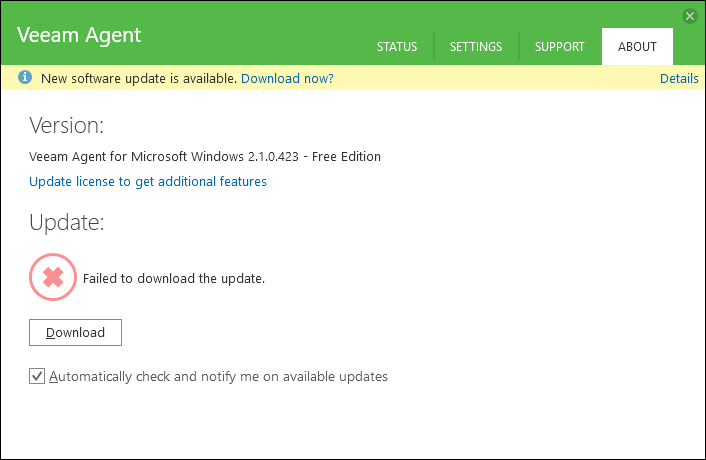Open the STATUS tab

[397, 46]
